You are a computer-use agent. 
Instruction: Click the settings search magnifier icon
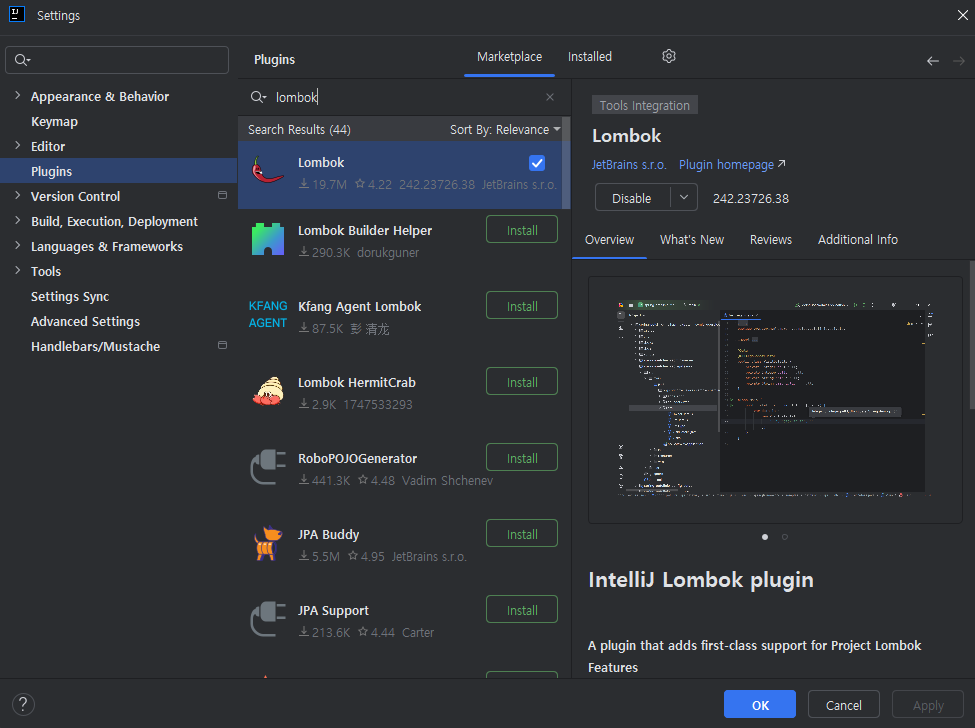coord(22,60)
